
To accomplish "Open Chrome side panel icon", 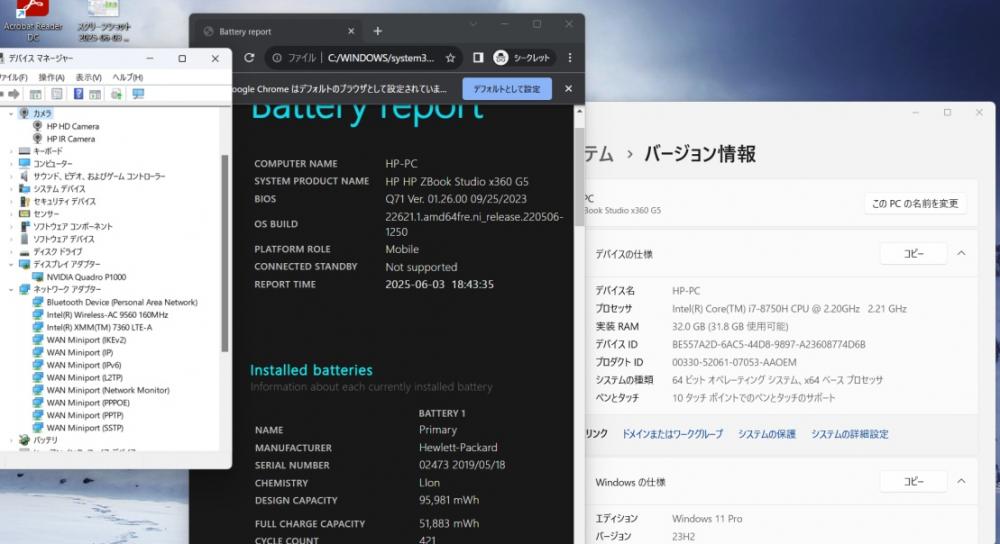I will click(478, 58).
